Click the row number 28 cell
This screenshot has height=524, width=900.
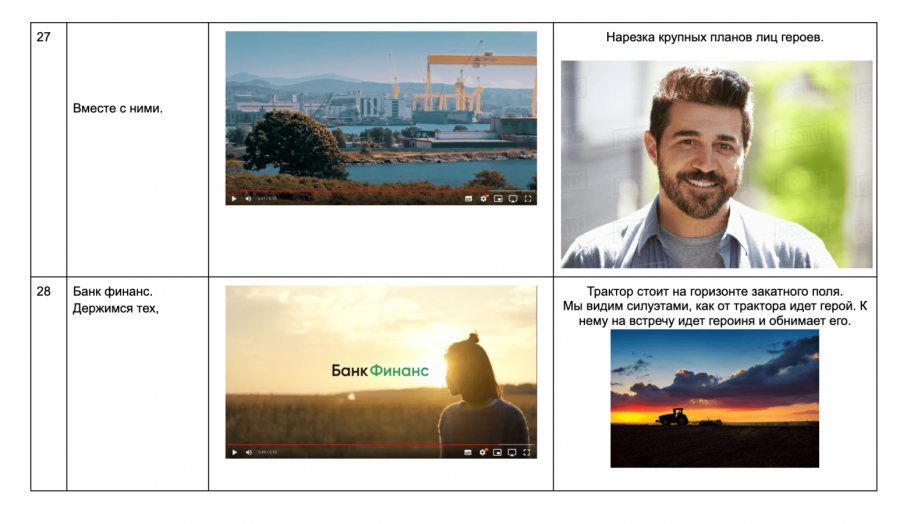[x=49, y=383]
